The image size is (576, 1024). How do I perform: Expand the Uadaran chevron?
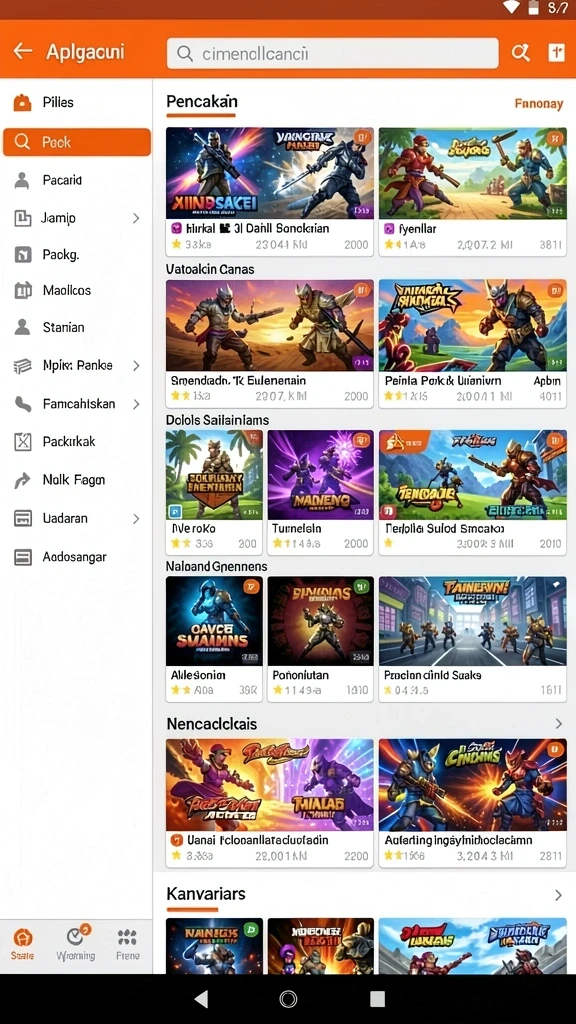136,519
